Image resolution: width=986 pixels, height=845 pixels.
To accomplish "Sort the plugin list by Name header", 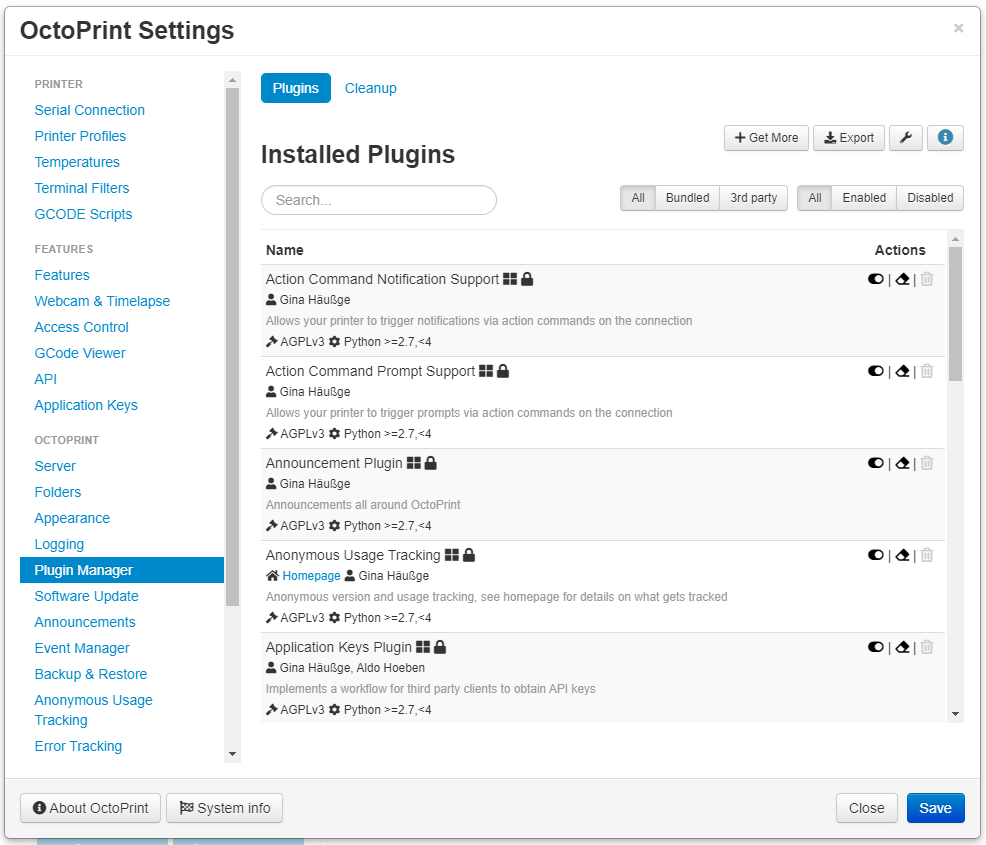I will point(284,250).
